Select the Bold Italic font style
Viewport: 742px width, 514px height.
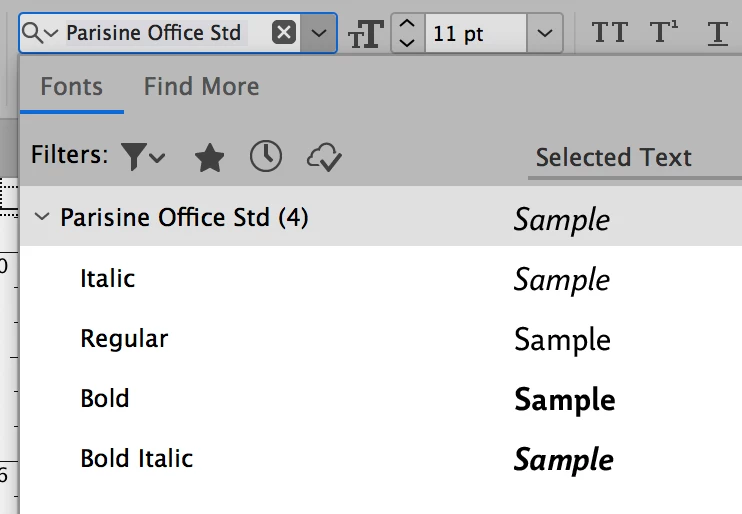click(x=137, y=459)
